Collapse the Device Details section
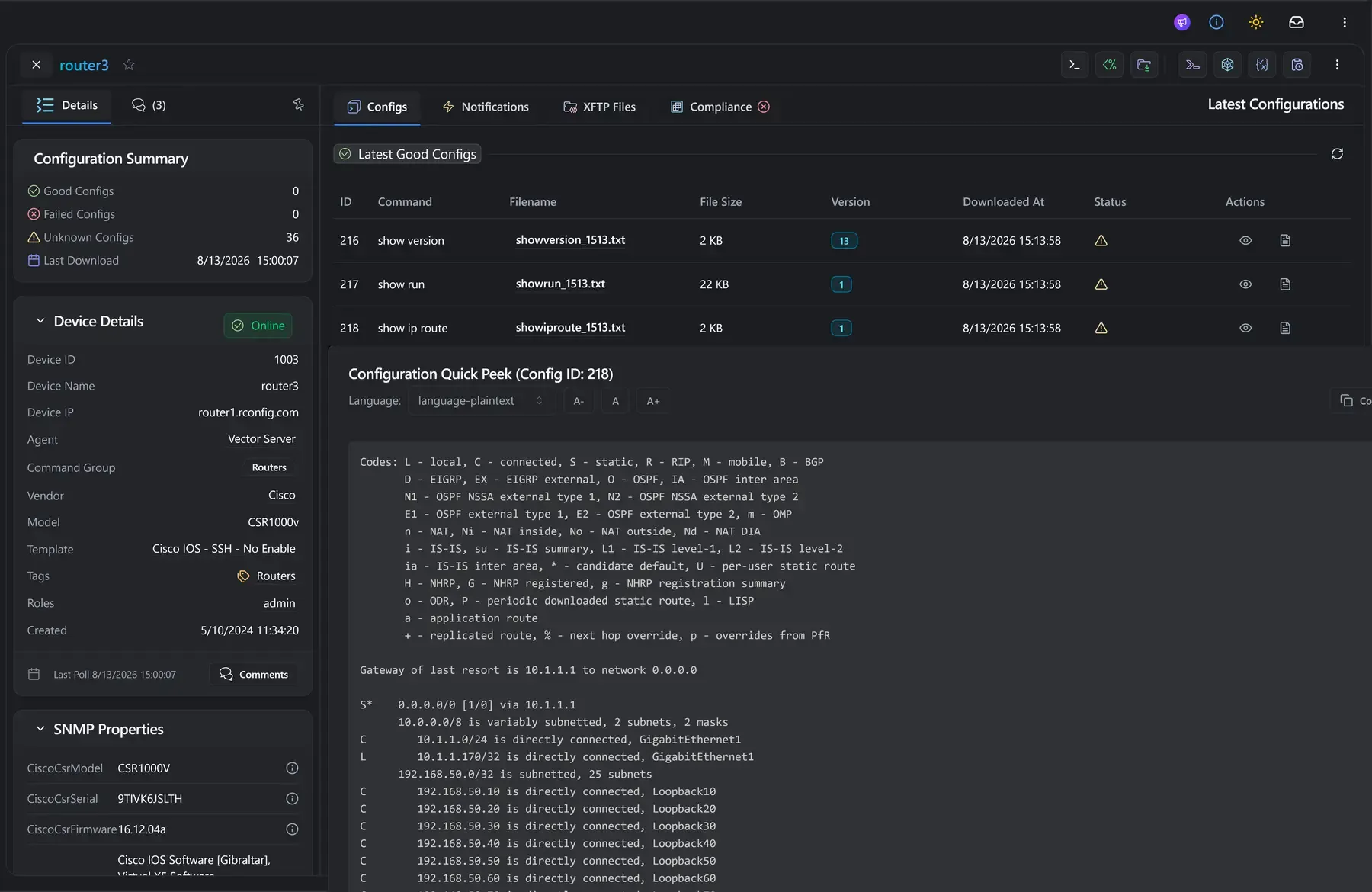Screen dimensions: 1372x892 (x=40, y=321)
